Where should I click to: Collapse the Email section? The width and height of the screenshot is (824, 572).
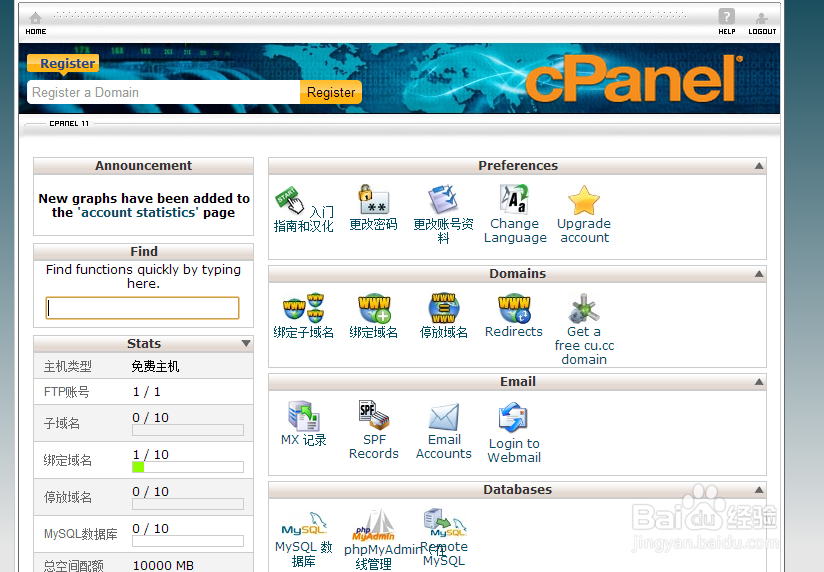tap(759, 382)
